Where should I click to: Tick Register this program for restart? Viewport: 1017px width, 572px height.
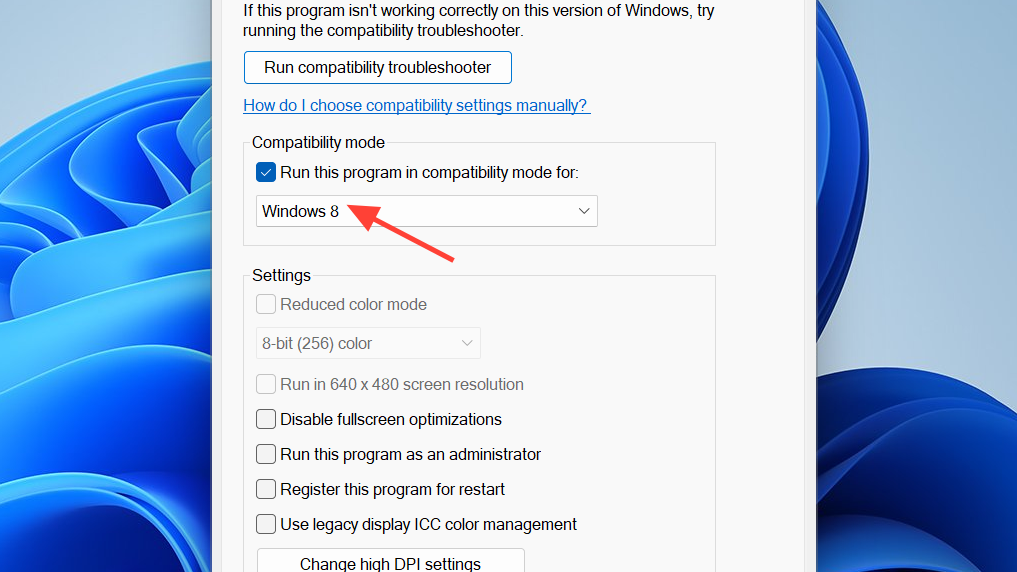(x=266, y=489)
